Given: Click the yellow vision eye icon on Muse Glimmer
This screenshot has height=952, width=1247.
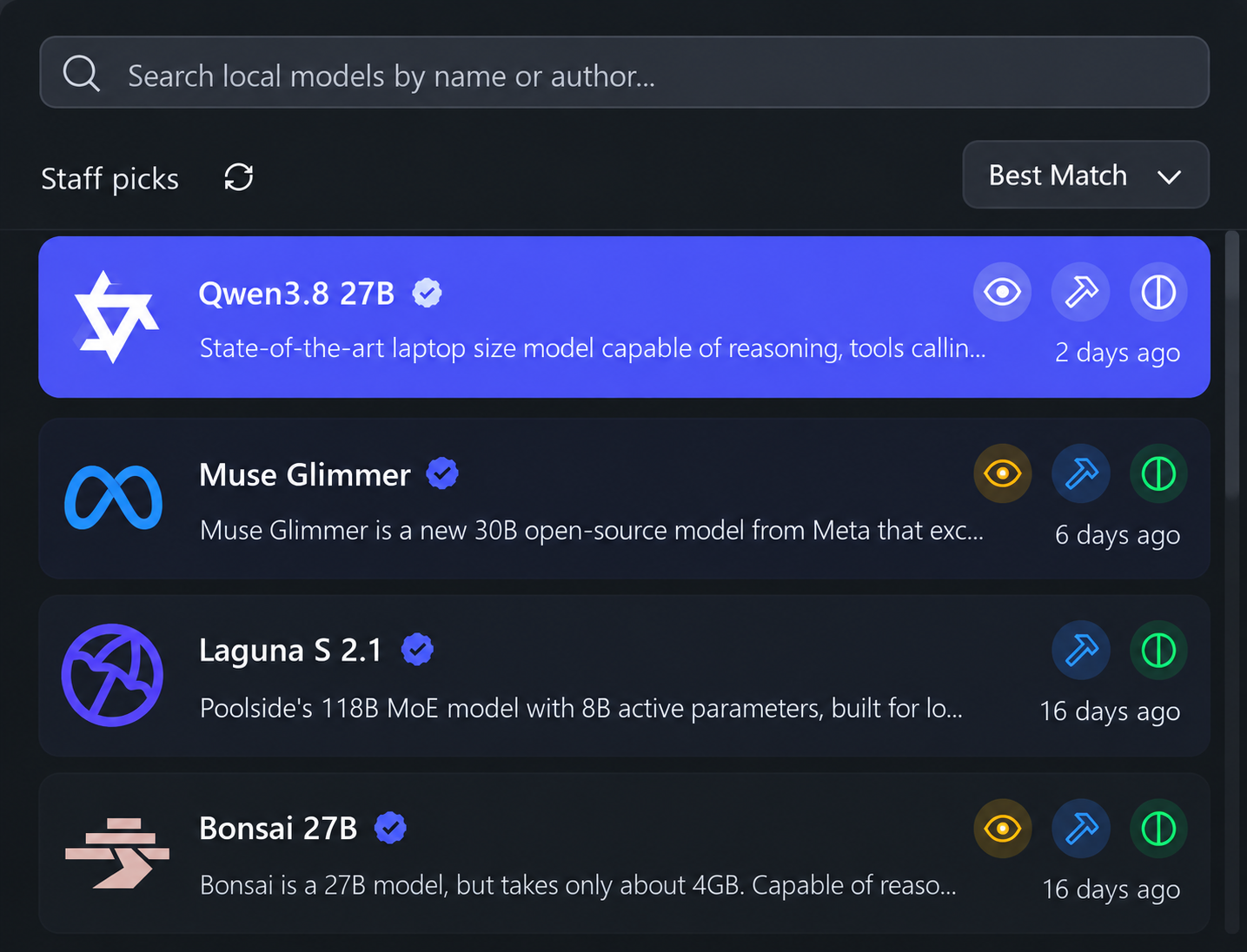Looking at the screenshot, I should (1002, 473).
